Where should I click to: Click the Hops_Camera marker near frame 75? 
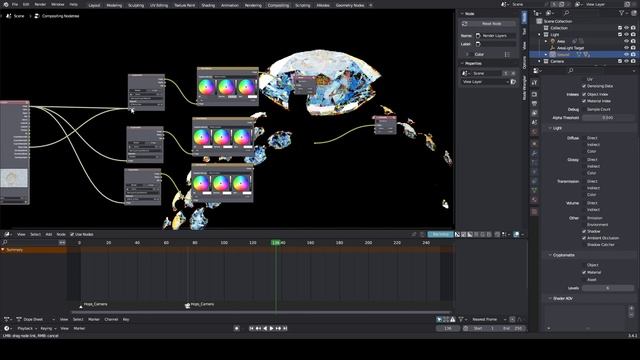pyautogui.click(x=187, y=305)
